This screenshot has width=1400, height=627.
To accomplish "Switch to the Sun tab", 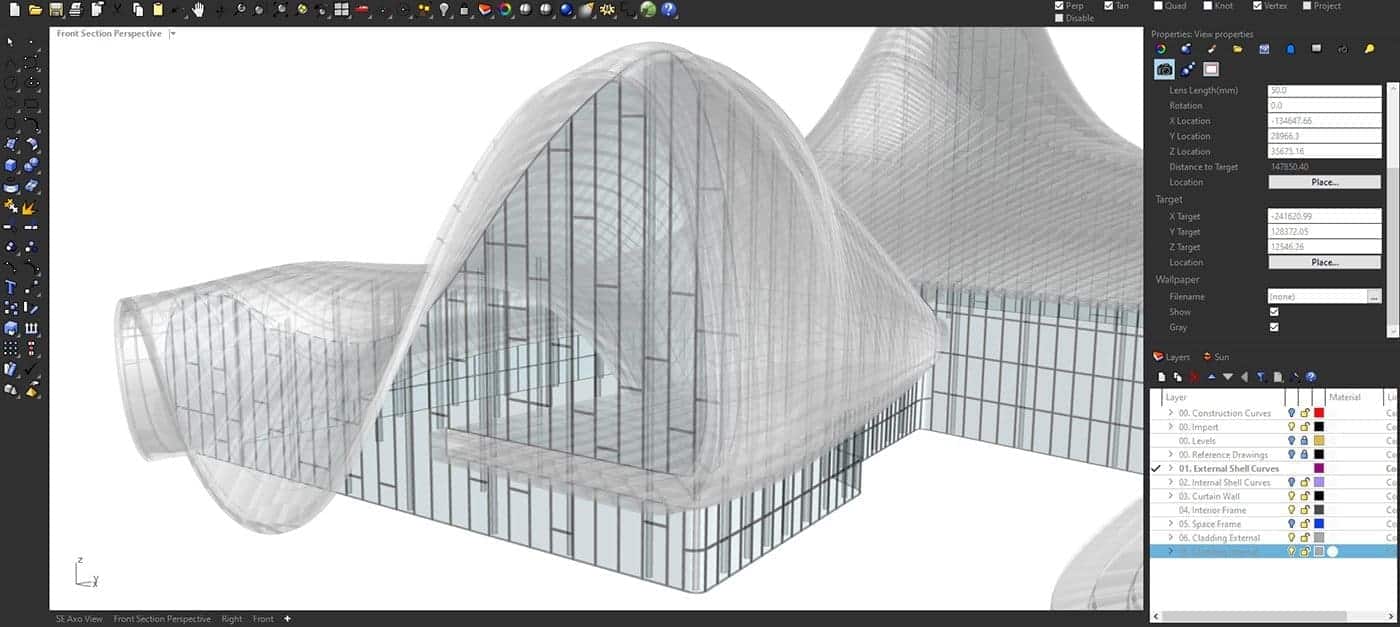I will (x=1219, y=357).
